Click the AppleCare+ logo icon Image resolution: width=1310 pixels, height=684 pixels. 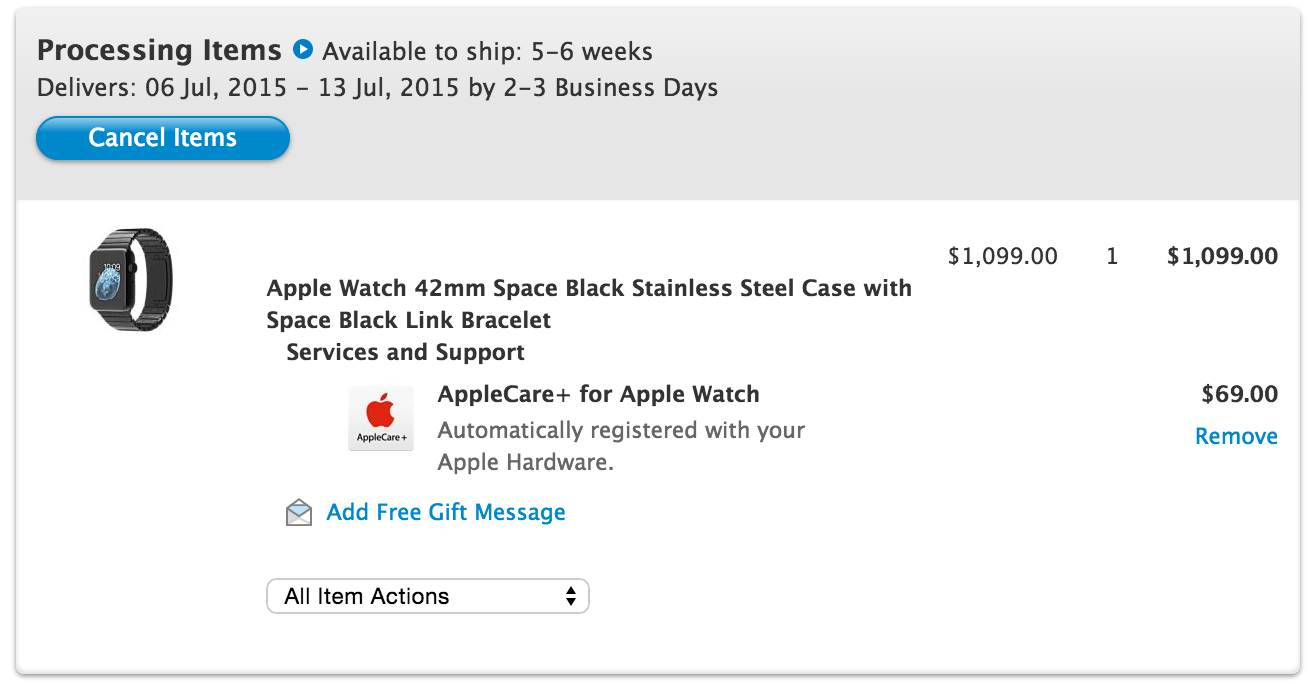(x=381, y=418)
